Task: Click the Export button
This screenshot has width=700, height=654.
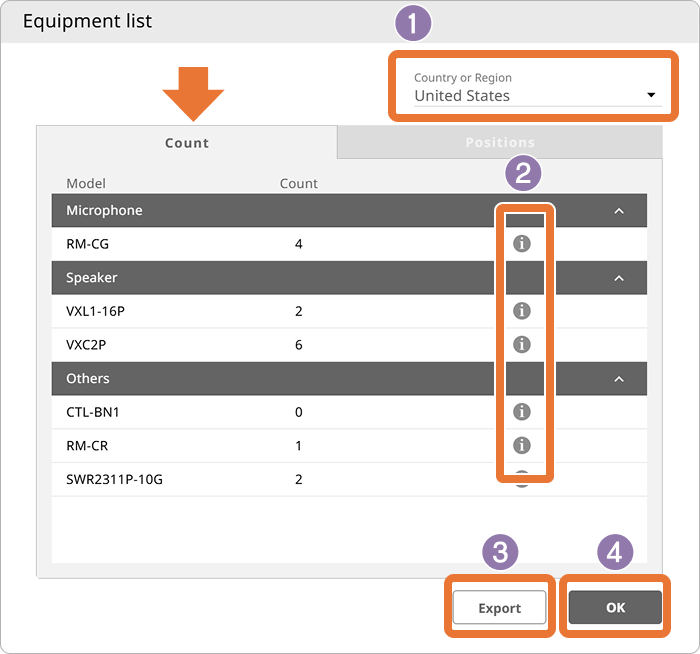Action: (499, 607)
